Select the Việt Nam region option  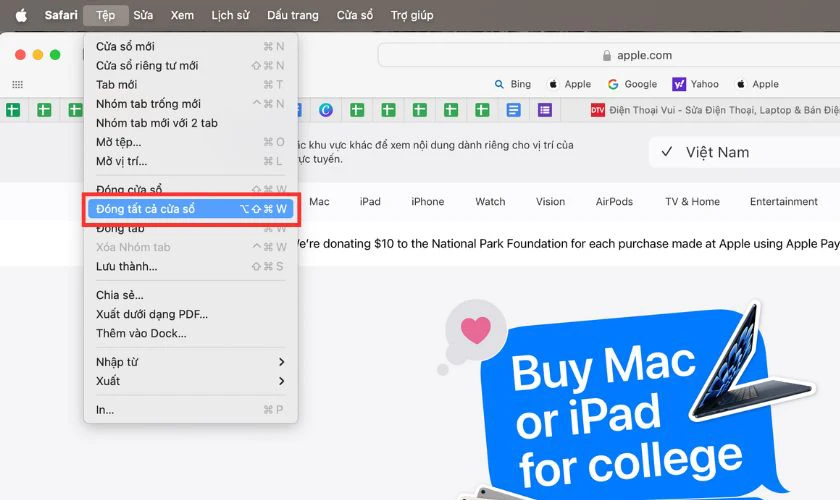click(x=745, y=152)
